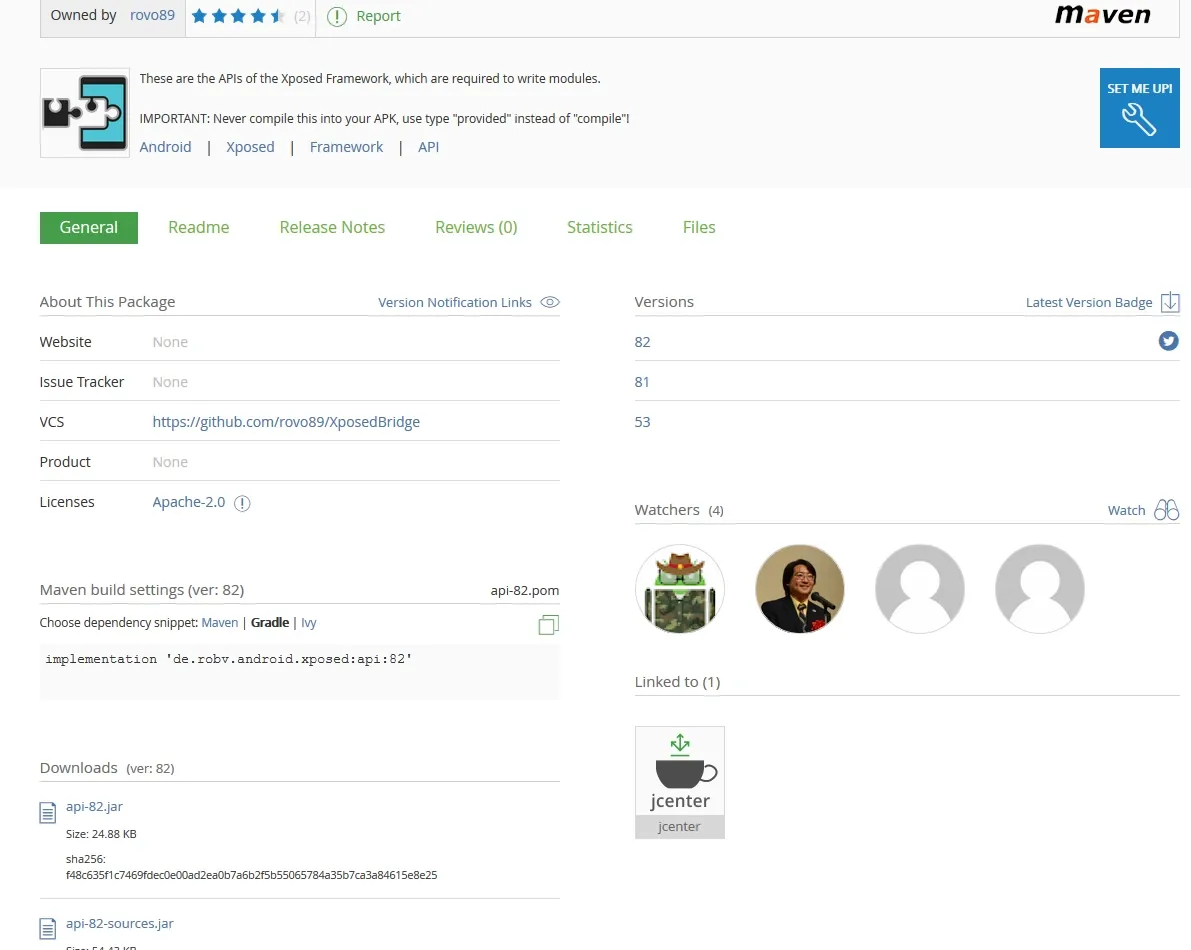Select the General tab

point(89,228)
